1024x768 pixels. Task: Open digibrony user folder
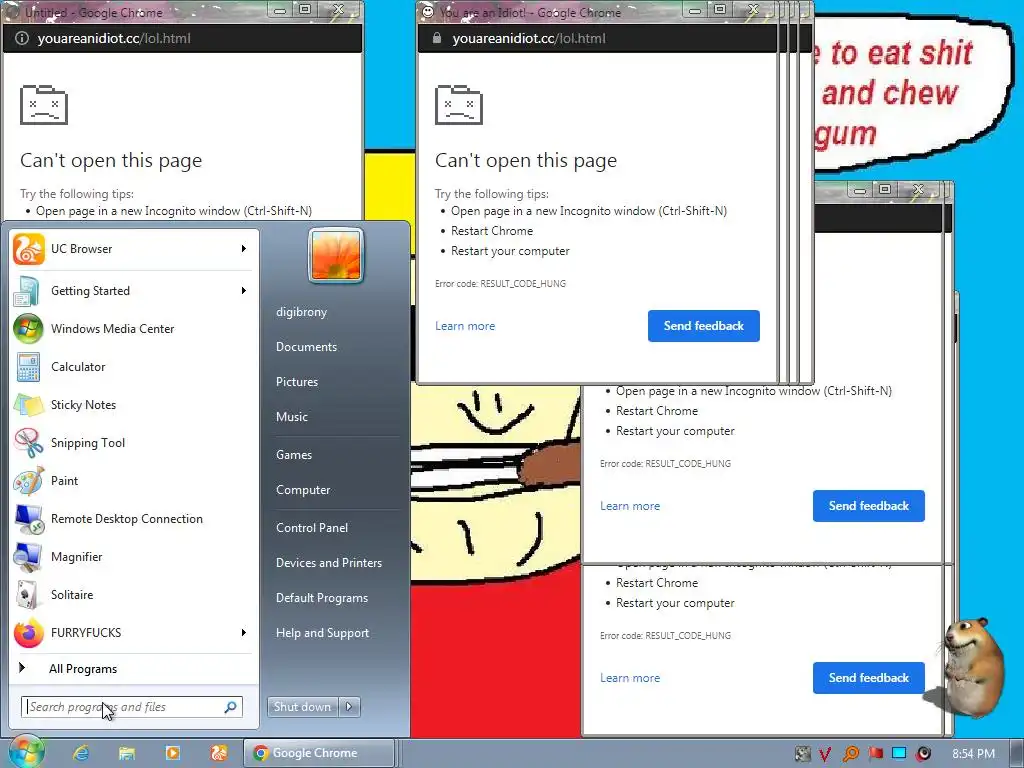tap(301, 312)
